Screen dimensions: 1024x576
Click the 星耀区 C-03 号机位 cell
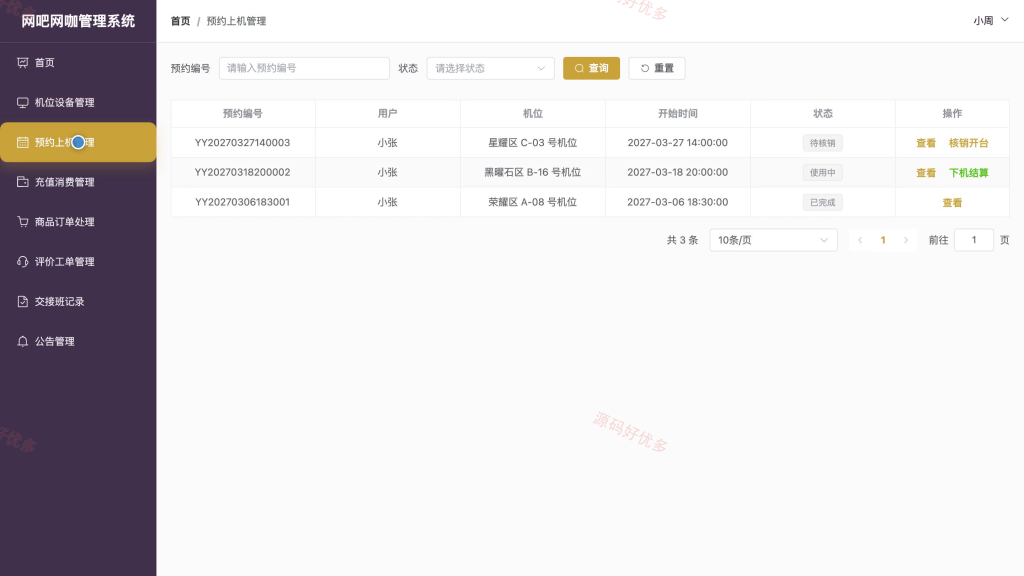(533, 143)
